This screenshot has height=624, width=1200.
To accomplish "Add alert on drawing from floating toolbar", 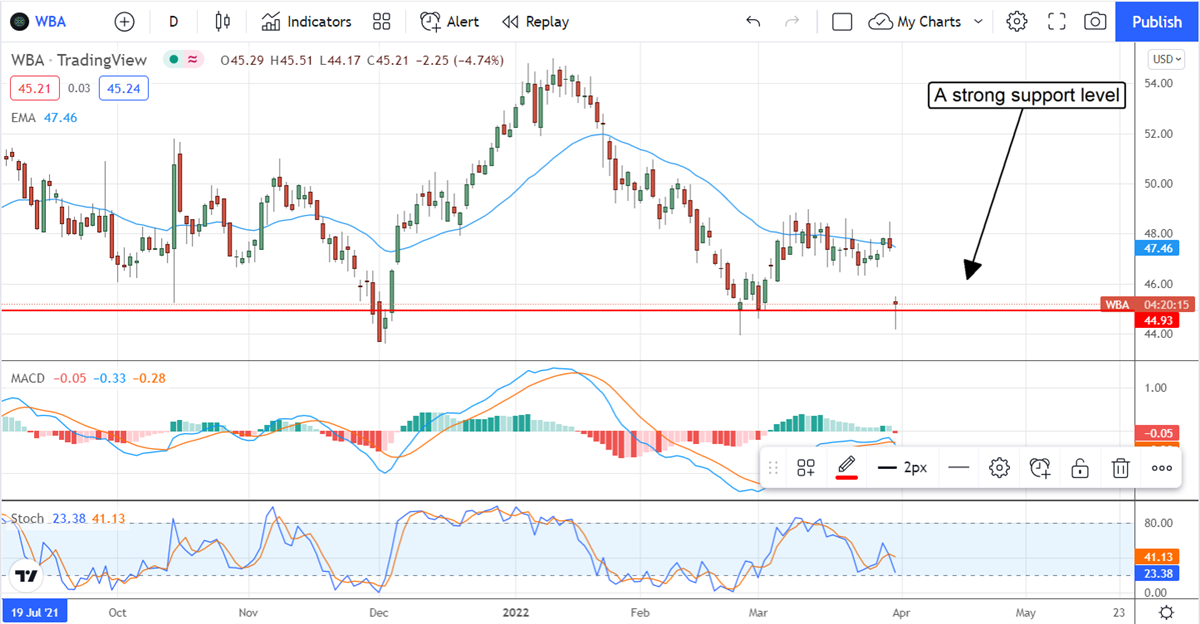I will (1040, 467).
